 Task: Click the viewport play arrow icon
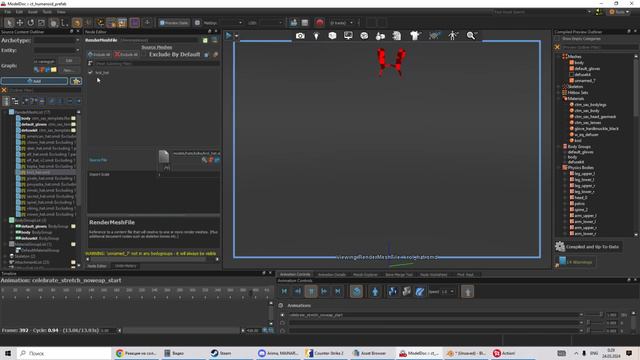pyautogui.click(x=229, y=36)
